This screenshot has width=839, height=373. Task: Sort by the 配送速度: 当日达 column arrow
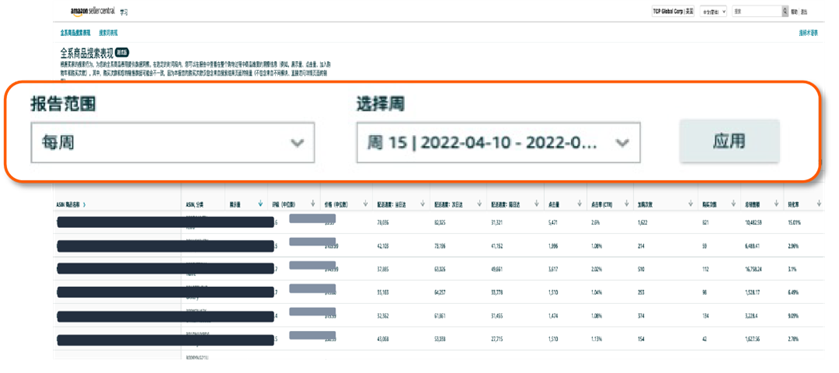pyautogui.click(x=422, y=203)
